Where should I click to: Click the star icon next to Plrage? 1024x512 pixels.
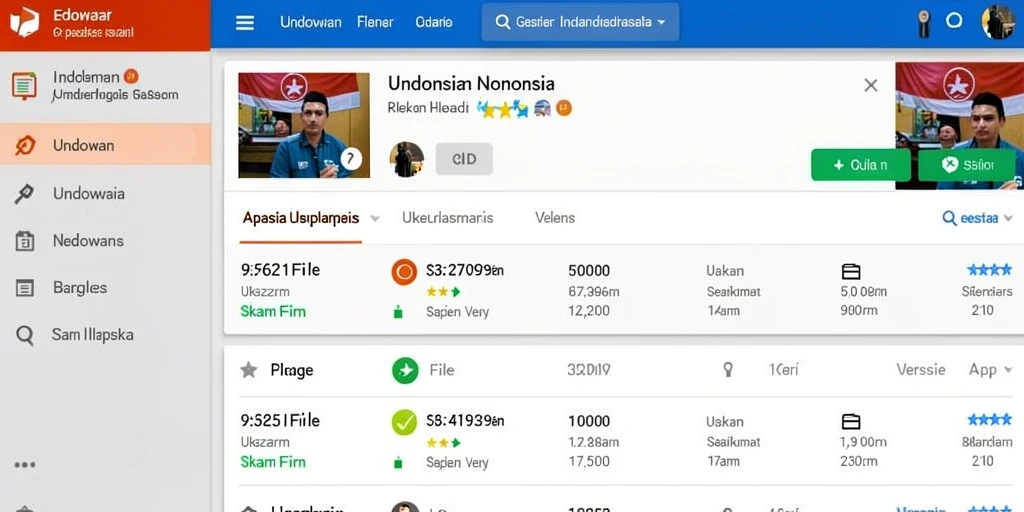(248, 370)
